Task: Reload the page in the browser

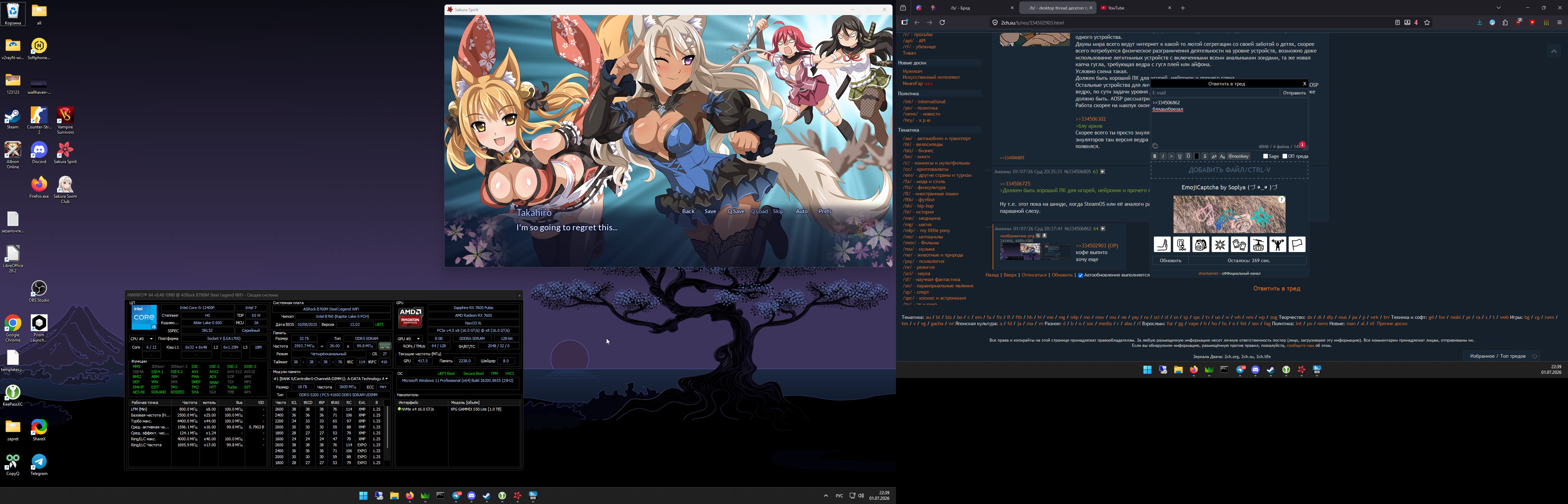Action: (942, 22)
